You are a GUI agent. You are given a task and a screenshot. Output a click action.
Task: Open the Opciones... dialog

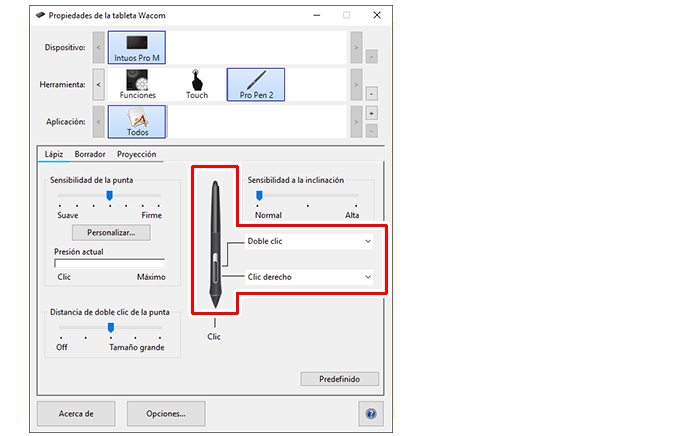[x=166, y=413]
